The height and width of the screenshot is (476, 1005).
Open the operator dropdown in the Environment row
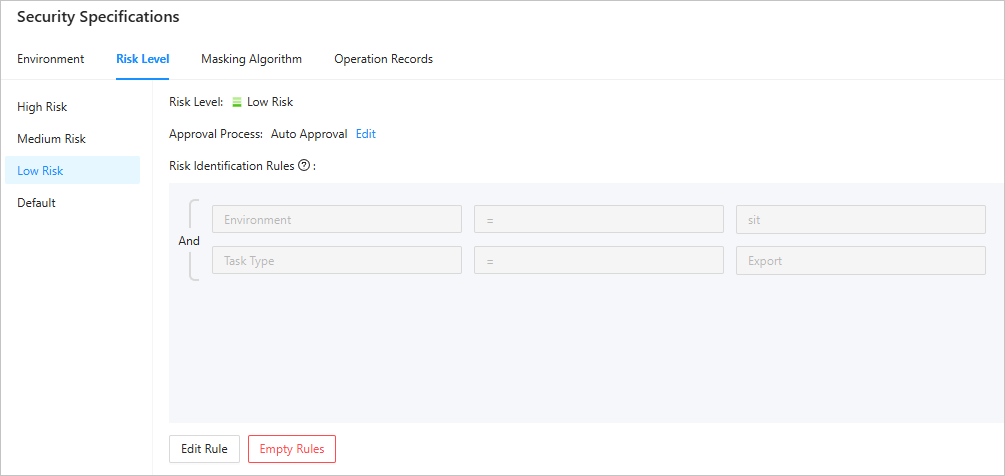coord(598,220)
